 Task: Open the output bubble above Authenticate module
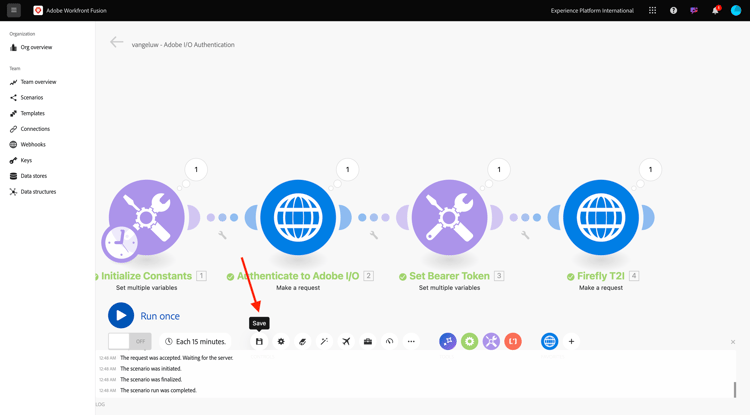348,169
